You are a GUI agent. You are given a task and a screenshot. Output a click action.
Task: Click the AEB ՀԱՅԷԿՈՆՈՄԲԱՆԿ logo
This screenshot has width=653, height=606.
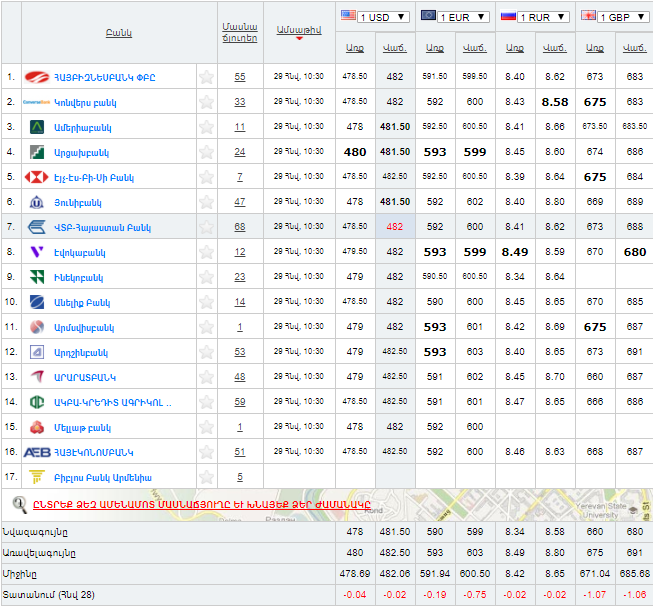tap(37, 452)
